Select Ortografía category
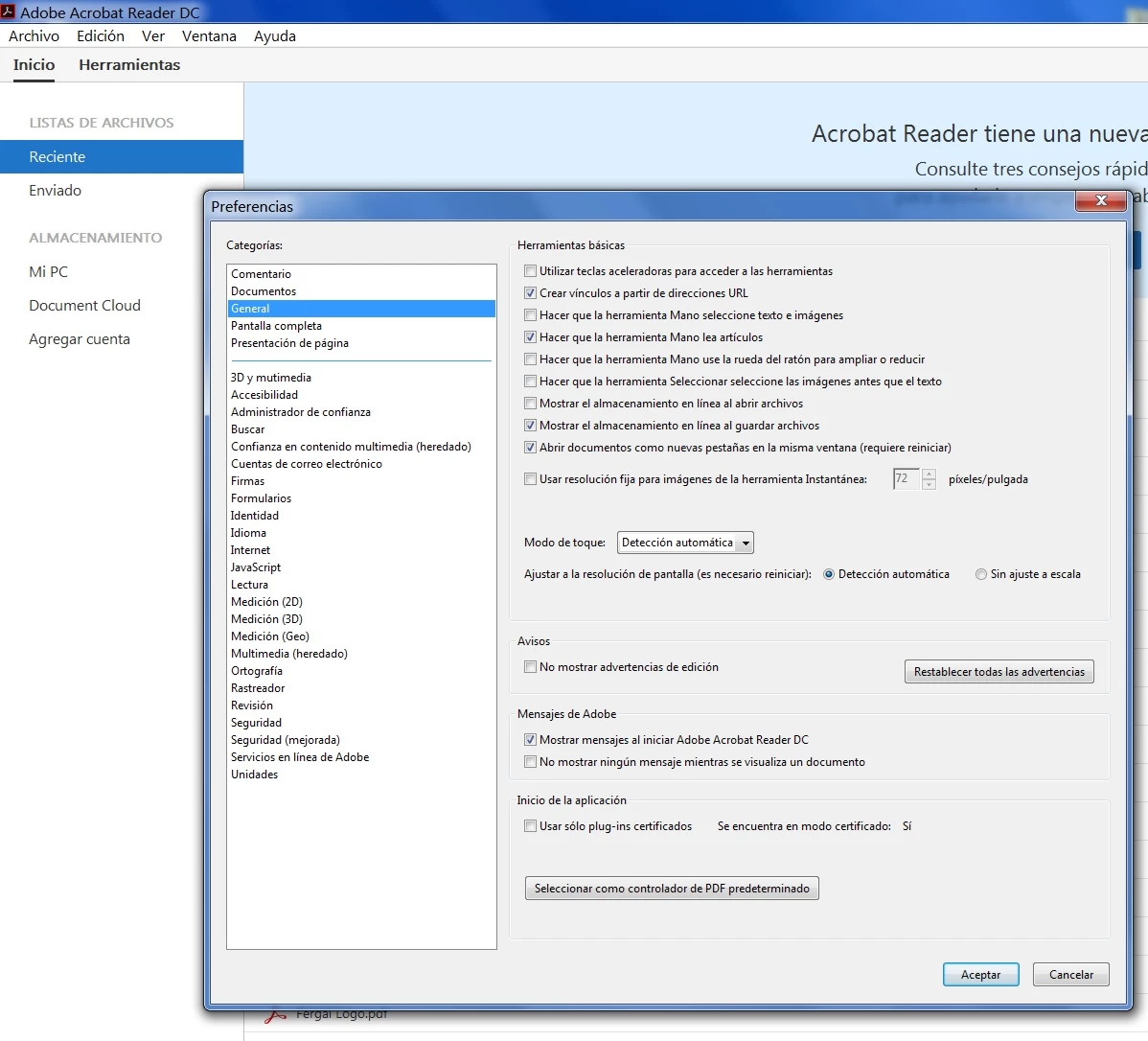Image resolution: width=1148 pixels, height=1041 pixels. [361, 671]
